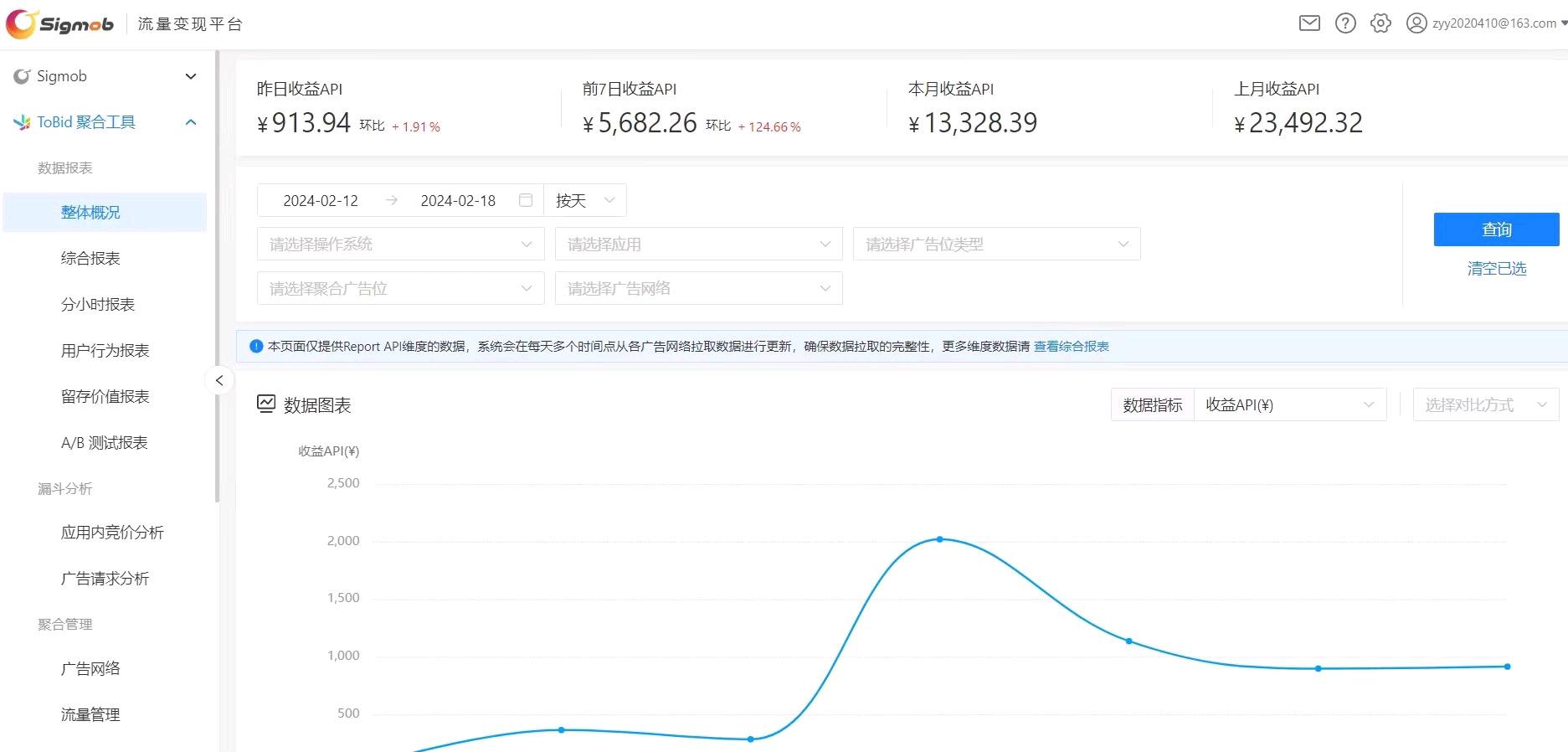Click last data point on chart line
Viewport: 1568px width, 752px height.
(x=1507, y=667)
